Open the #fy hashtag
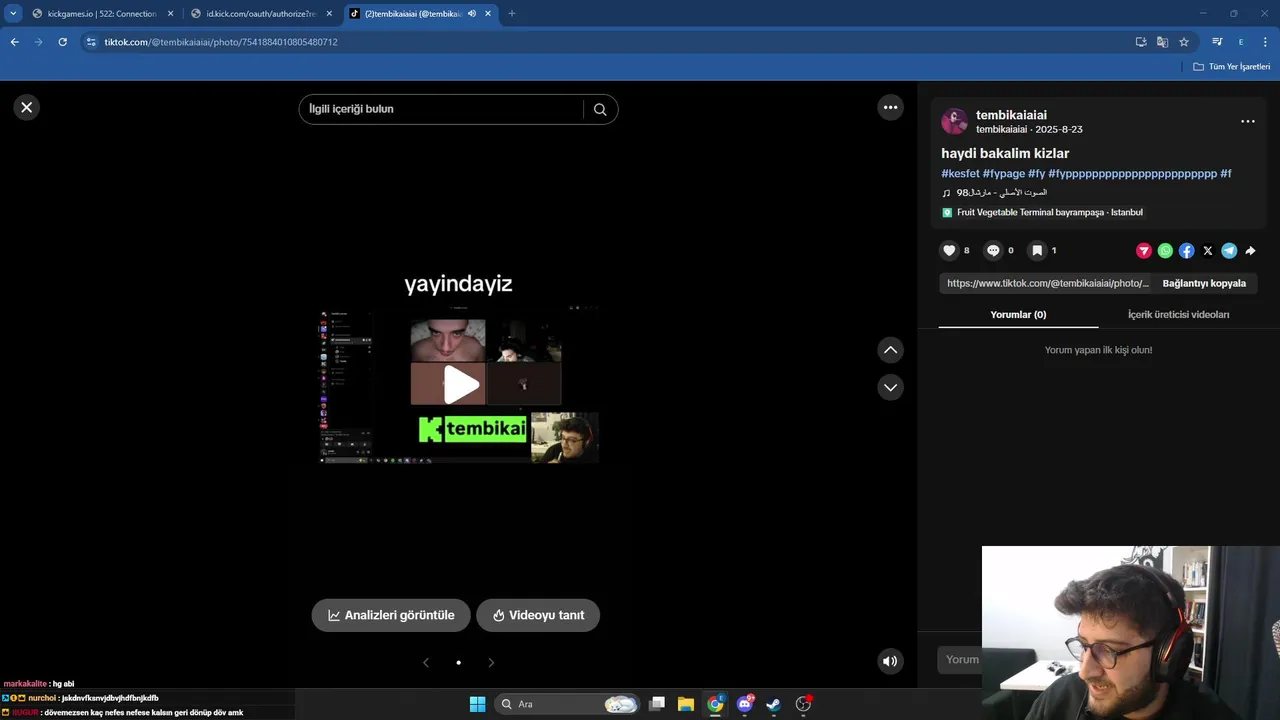Image resolution: width=1280 pixels, height=720 pixels. coord(1036,174)
